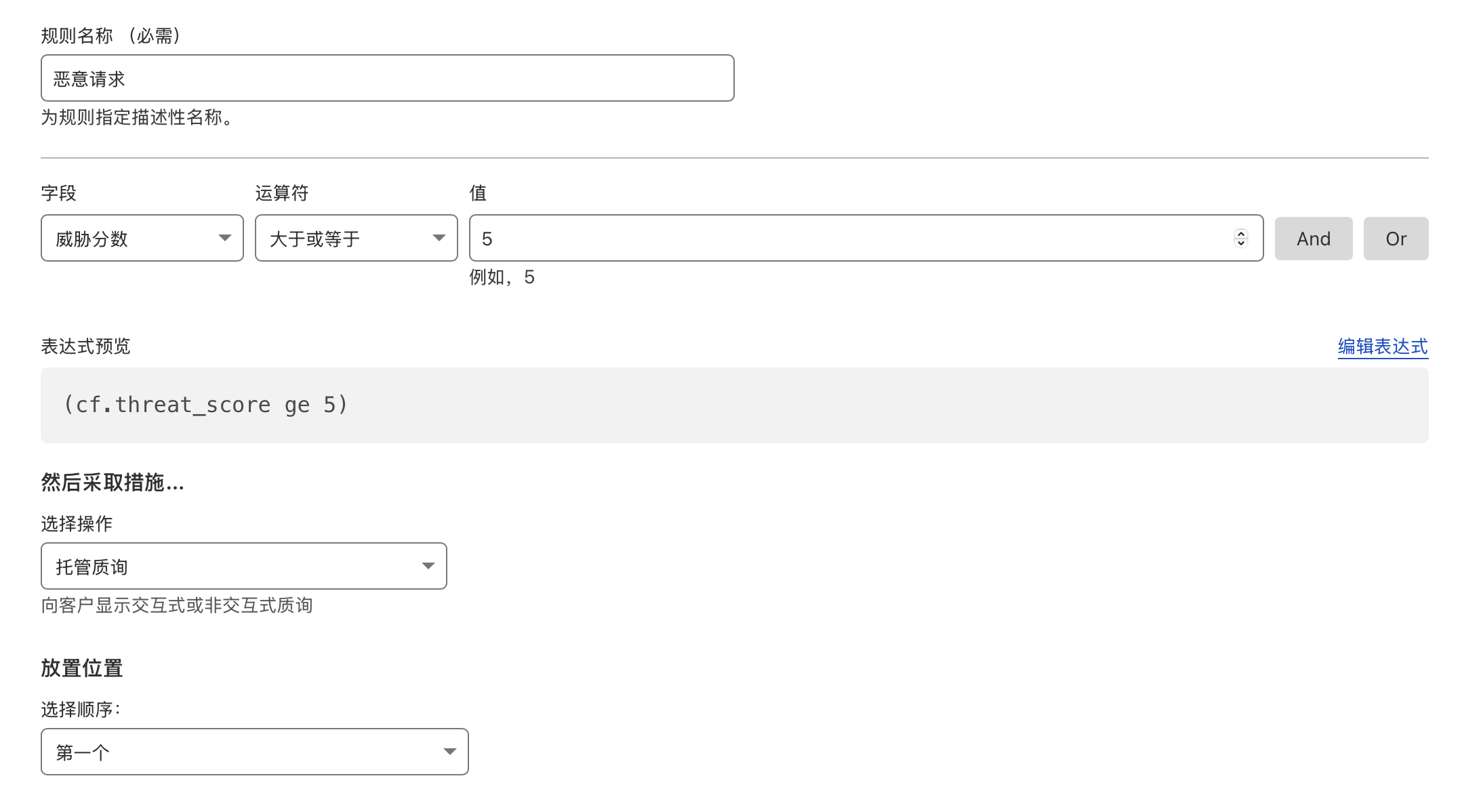
Task: Click the 选择操作 label
Action: [77, 524]
